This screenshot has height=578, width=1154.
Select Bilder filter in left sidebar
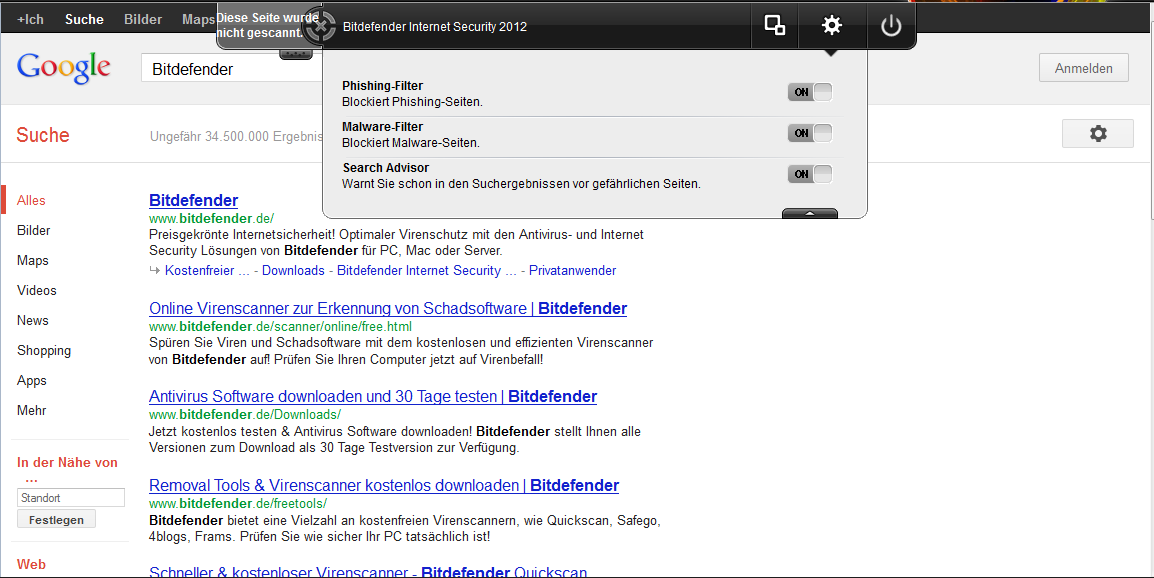click(x=33, y=230)
